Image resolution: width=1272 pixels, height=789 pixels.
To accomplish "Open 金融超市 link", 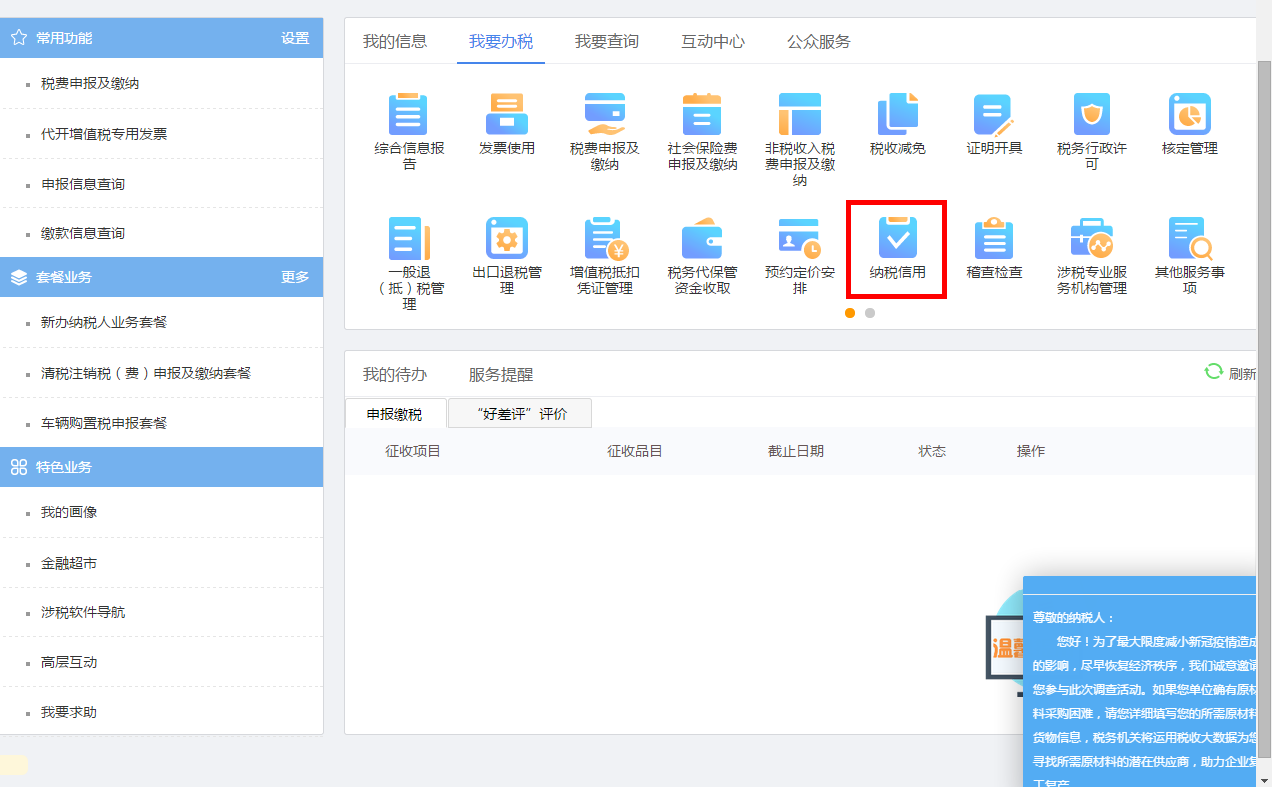I will [69, 563].
